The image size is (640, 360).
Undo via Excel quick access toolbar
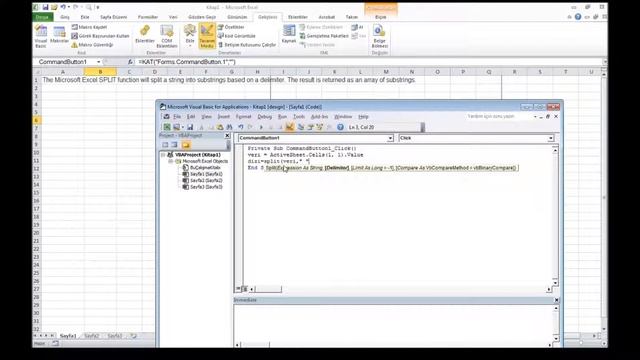63,7
